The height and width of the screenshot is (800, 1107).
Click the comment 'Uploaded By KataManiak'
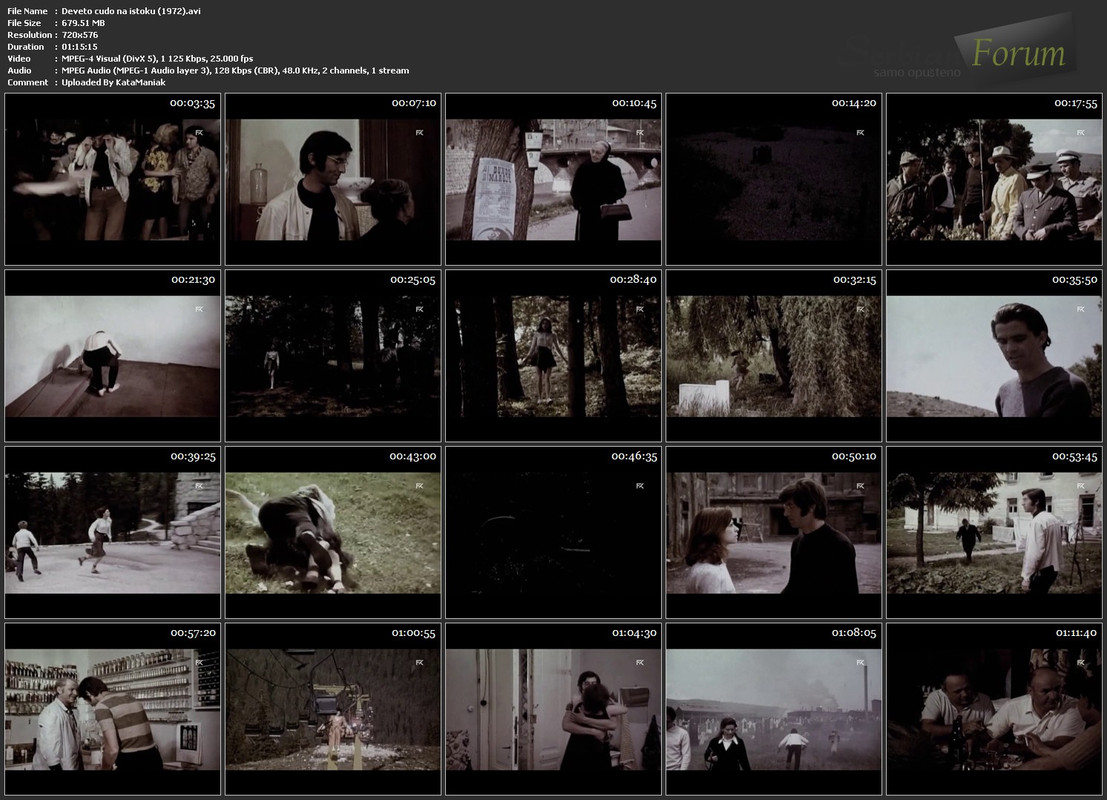(x=114, y=83)
